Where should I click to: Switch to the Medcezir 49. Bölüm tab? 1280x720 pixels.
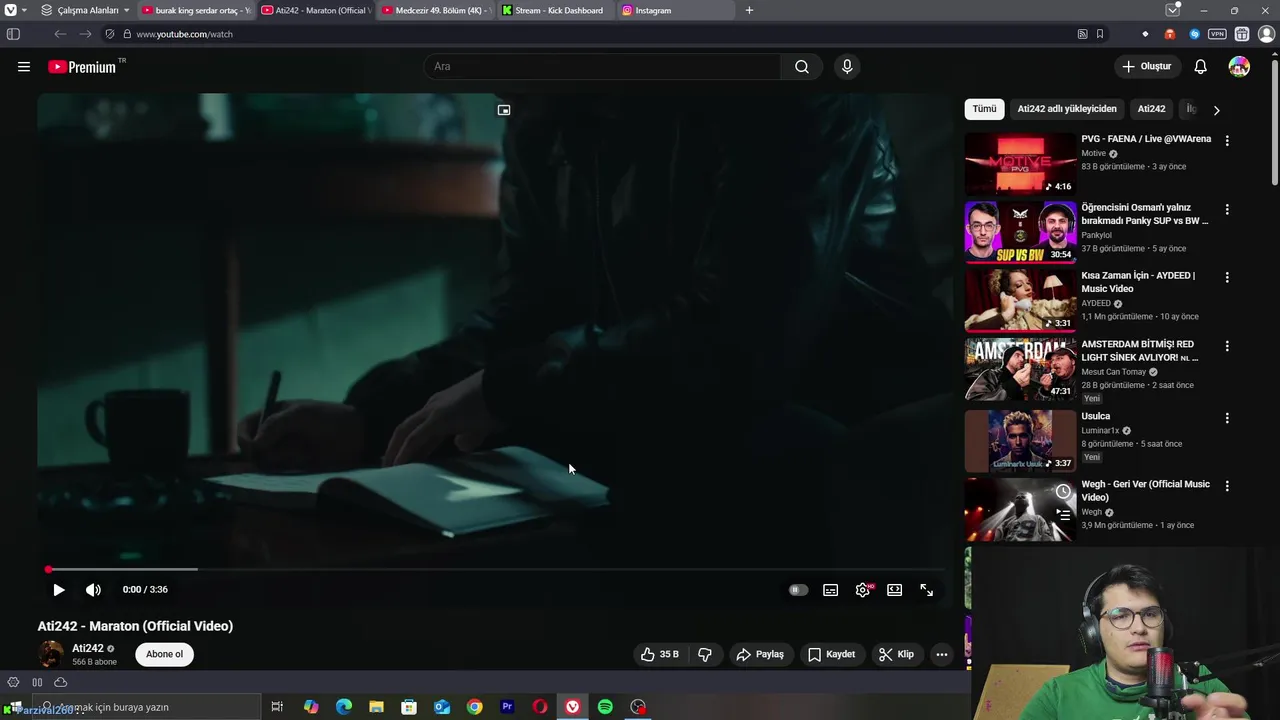(435, 10)
